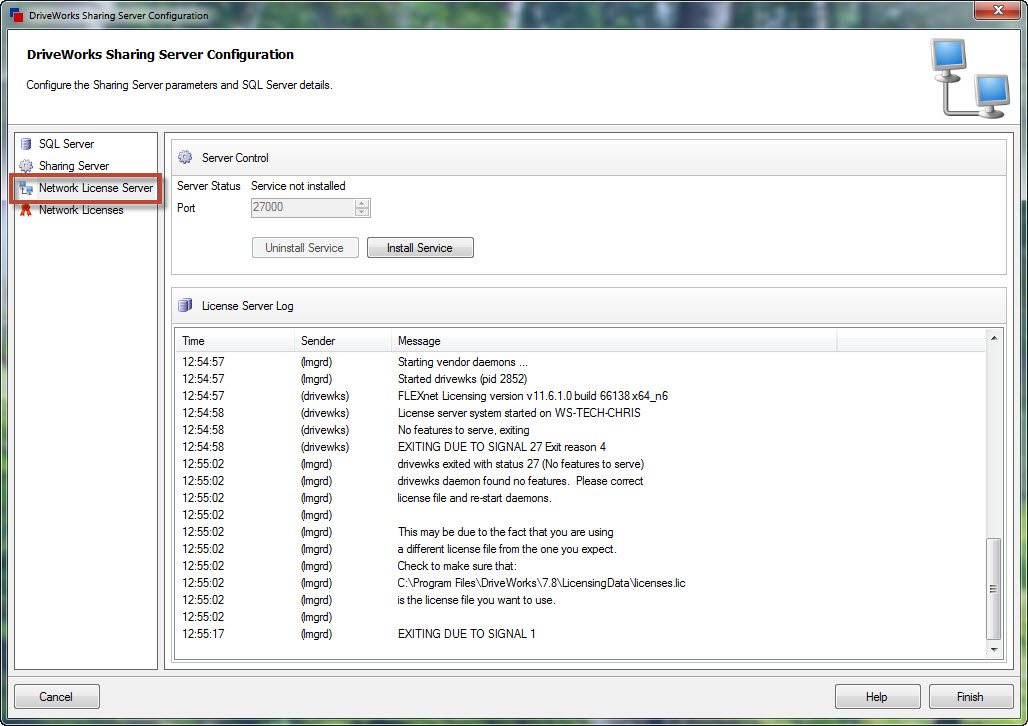
Task: Click the License Server Log icon
Action: pyautogui.click(x=185, y=306)
